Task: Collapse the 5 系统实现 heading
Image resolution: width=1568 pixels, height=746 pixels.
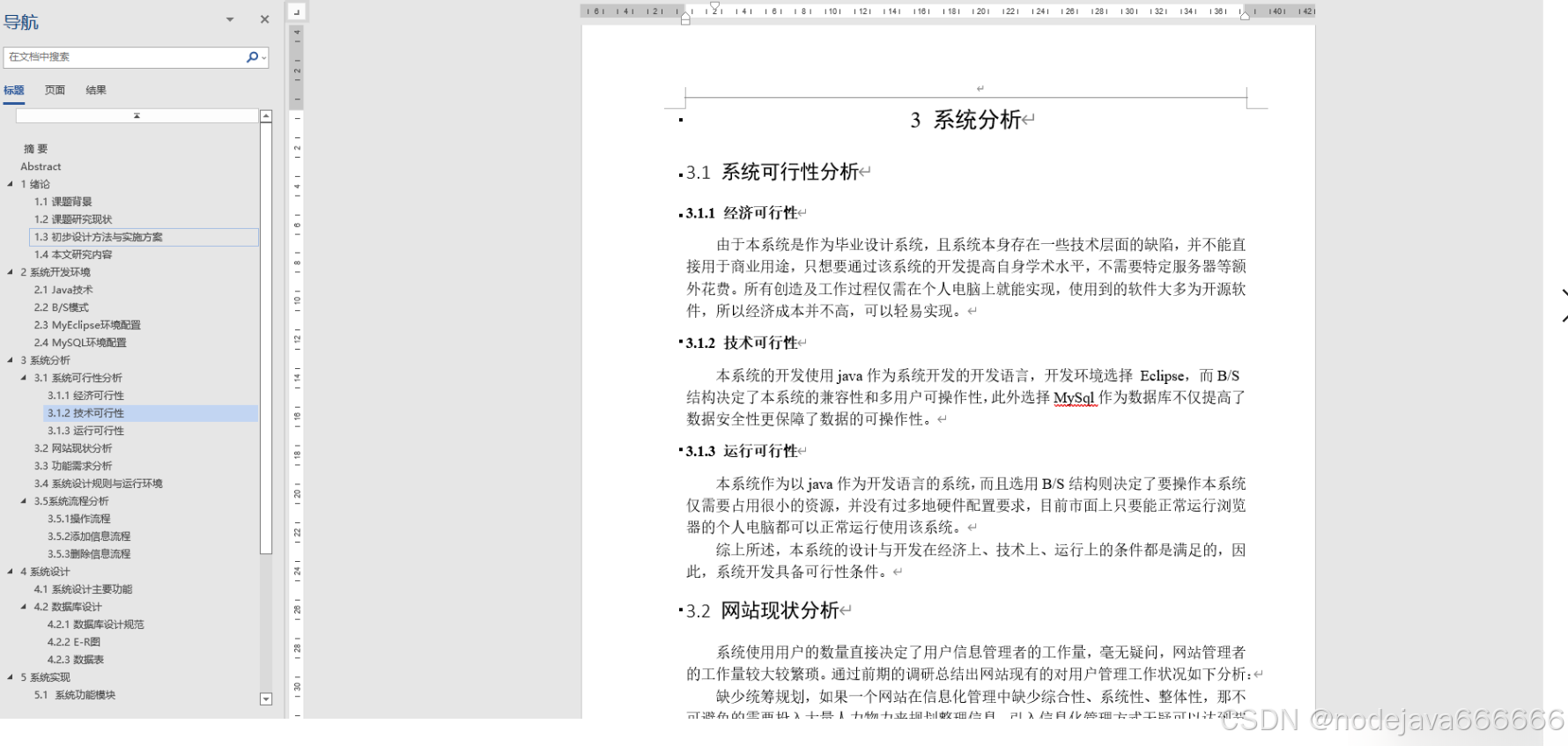Action: [x=11, y=677]
